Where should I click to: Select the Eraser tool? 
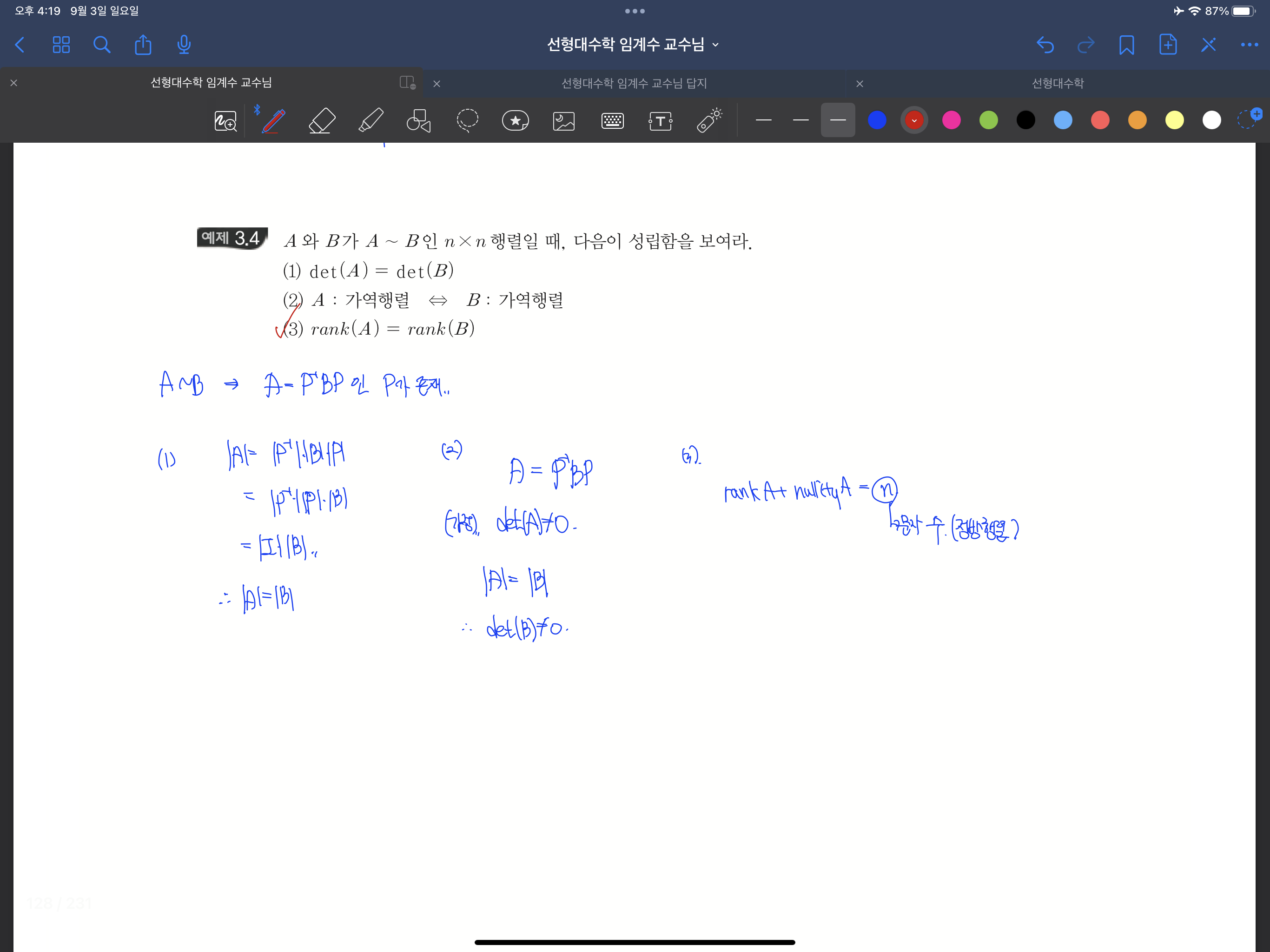point(322,120)
